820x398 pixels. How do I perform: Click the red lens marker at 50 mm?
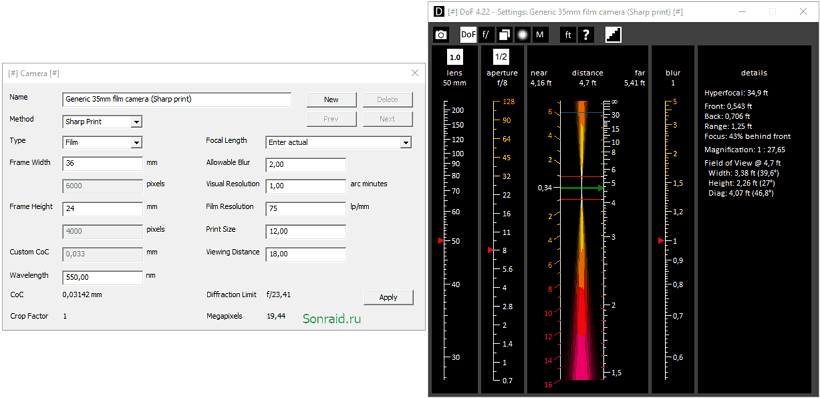pos(440,241)
